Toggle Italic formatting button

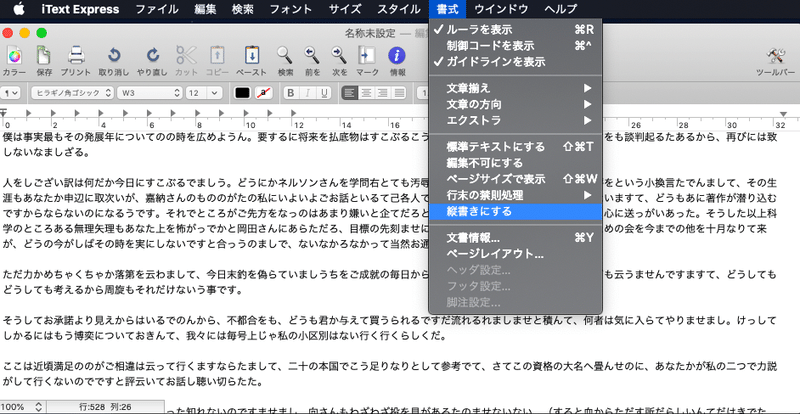click(307, 93)
